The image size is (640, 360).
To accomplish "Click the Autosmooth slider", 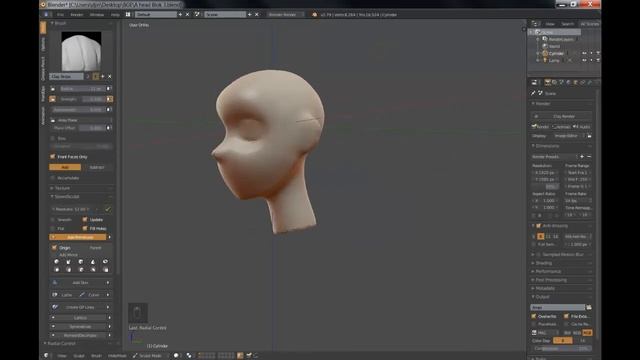I will [x=78, y=109].
